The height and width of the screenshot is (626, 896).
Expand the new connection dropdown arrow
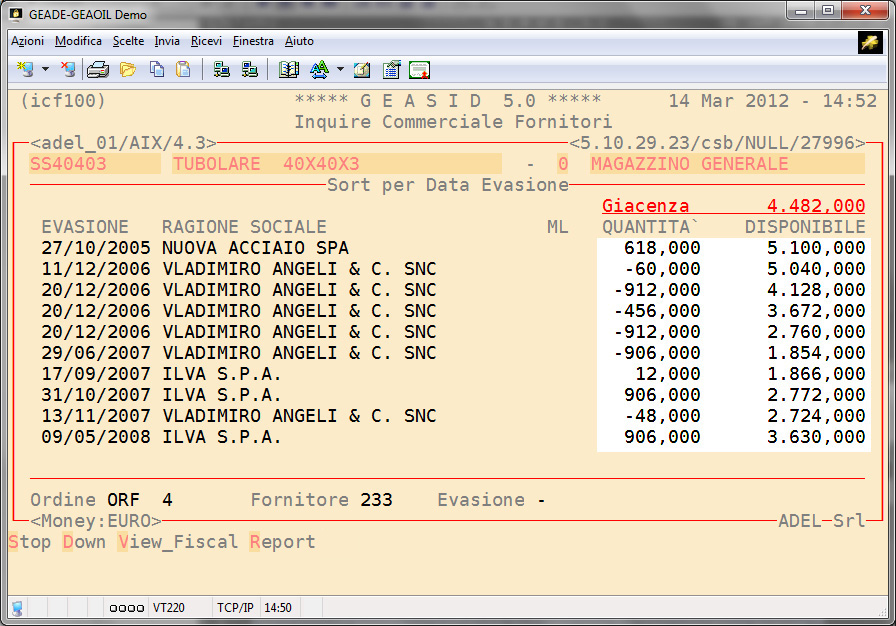click(45, 69)
